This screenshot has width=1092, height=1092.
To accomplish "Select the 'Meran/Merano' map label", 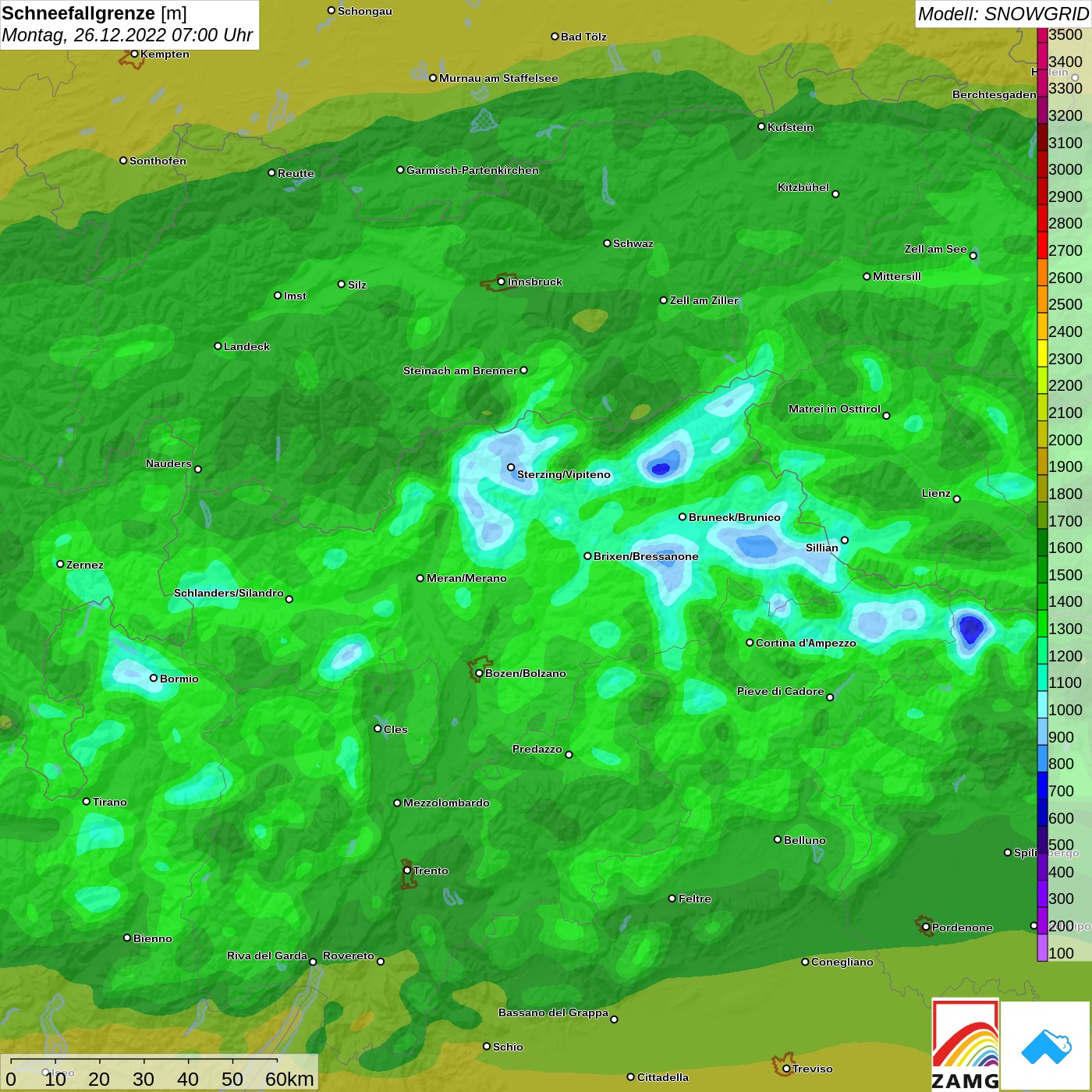I will [x=466, y=578].
